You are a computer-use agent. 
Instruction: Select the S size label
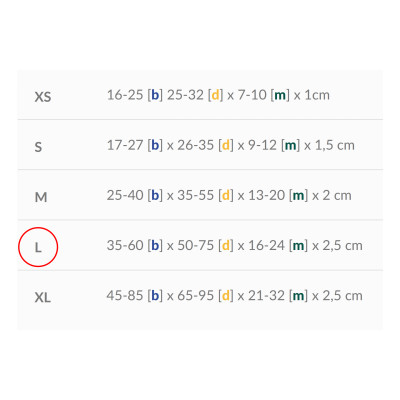(38, 147)
